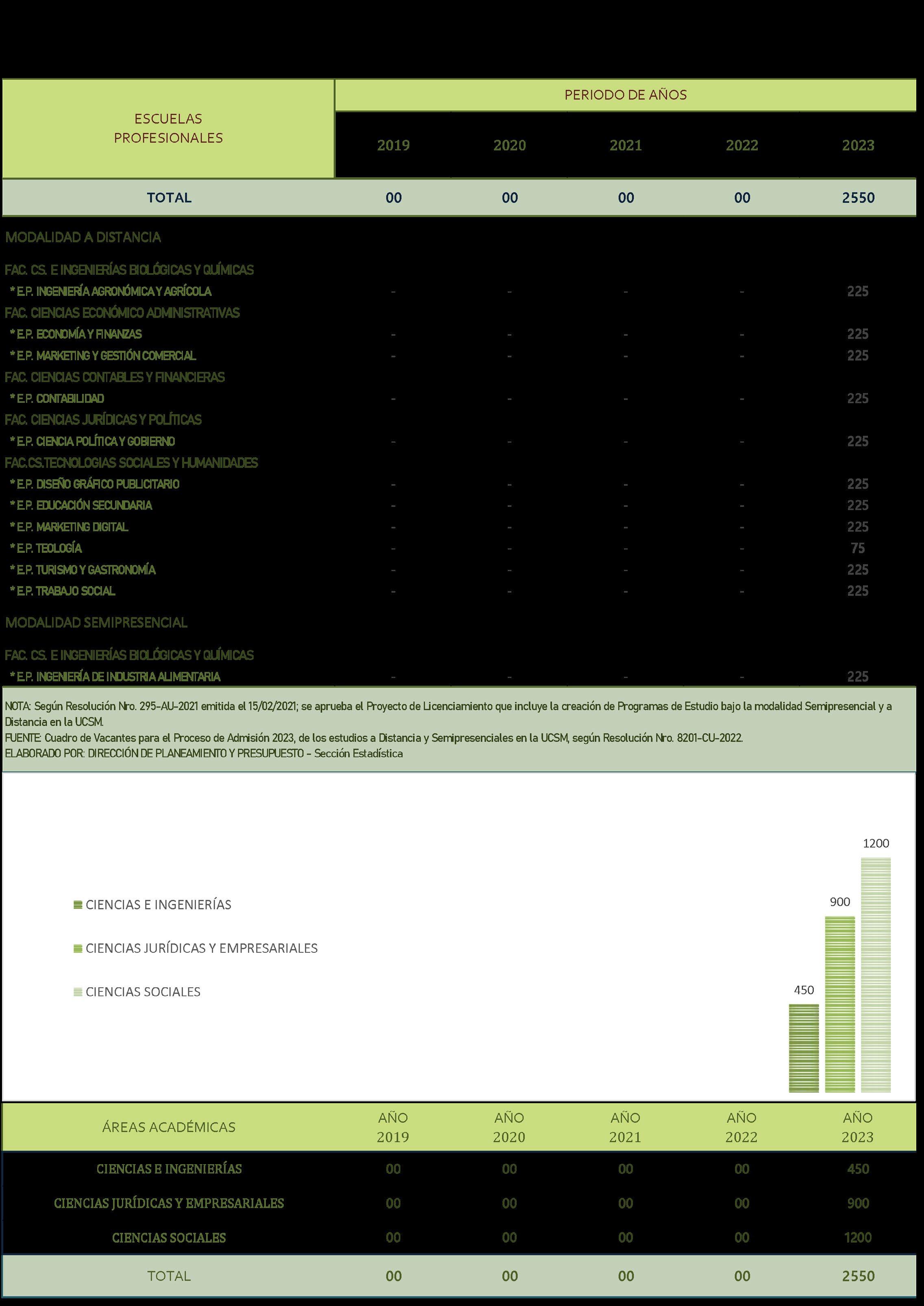Click the 2023 year column header
This screenshot has width=924, height=1306.
857,146
